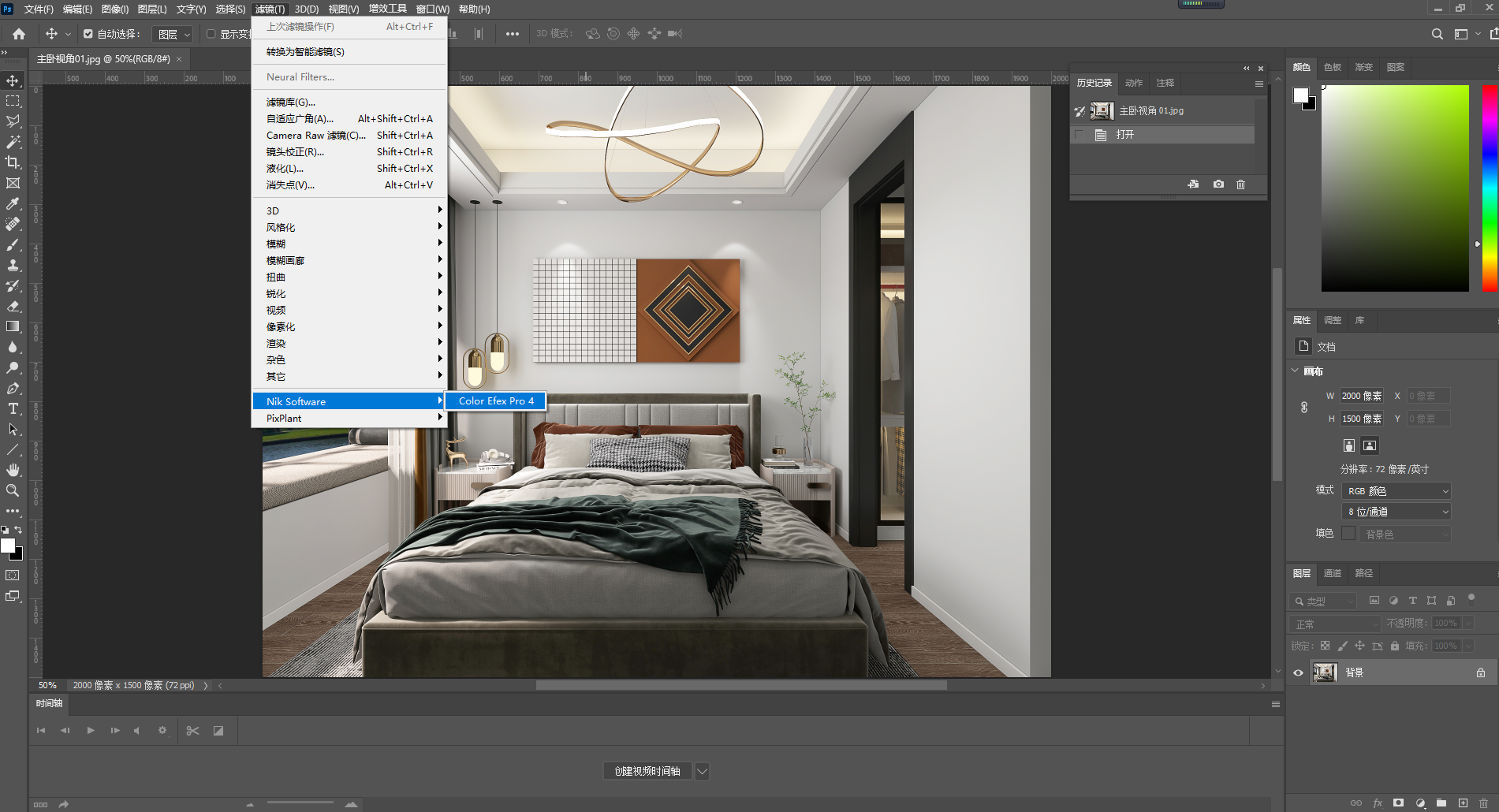Toggle the Auto-Select checkbox

pyautogui.click(x=88, y=34)
